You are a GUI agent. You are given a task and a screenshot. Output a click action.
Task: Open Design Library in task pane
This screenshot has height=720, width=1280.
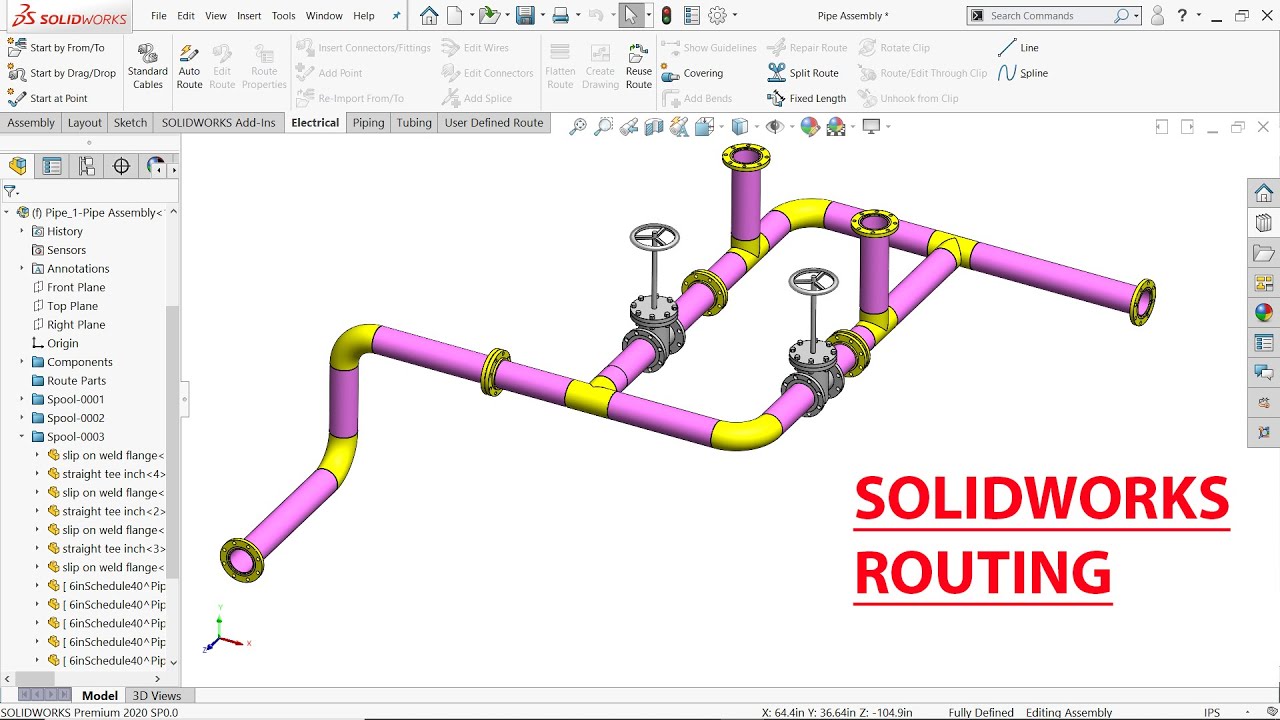pos(1264,223)
